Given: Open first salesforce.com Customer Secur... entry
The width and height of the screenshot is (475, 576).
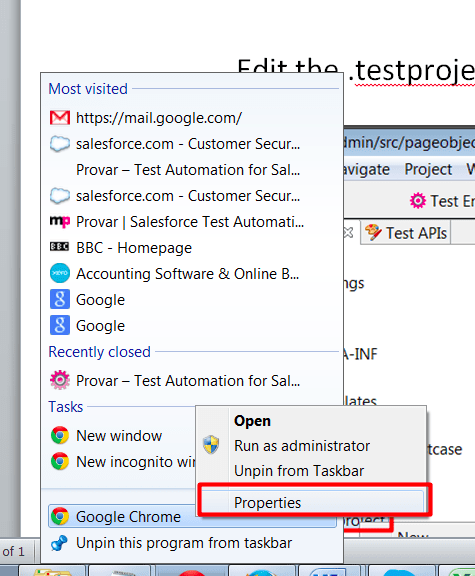Looking at the screenshot, I should 192,144.
